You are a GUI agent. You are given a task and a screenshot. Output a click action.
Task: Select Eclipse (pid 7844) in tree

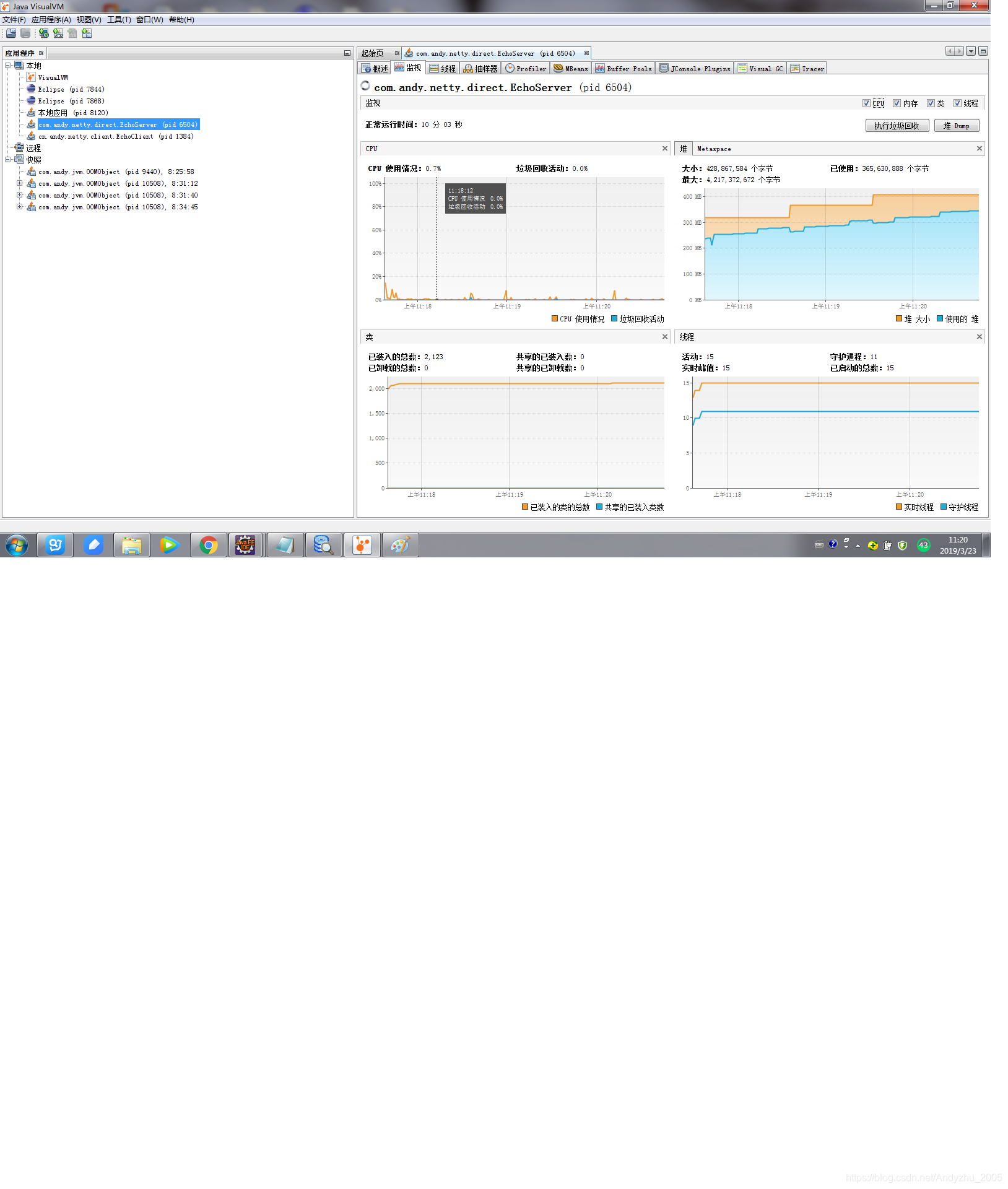point(71,89)
